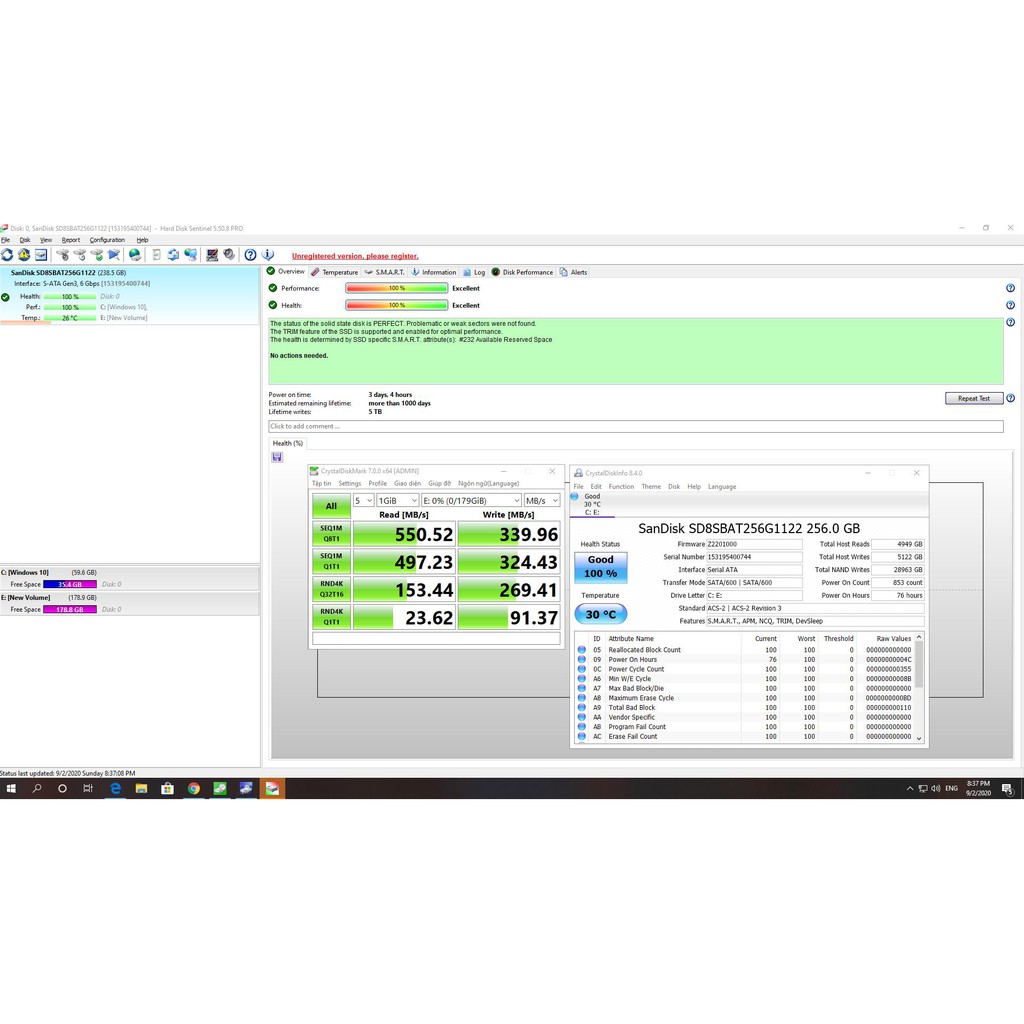Click the green All benchmark button

tap(331, 506)
